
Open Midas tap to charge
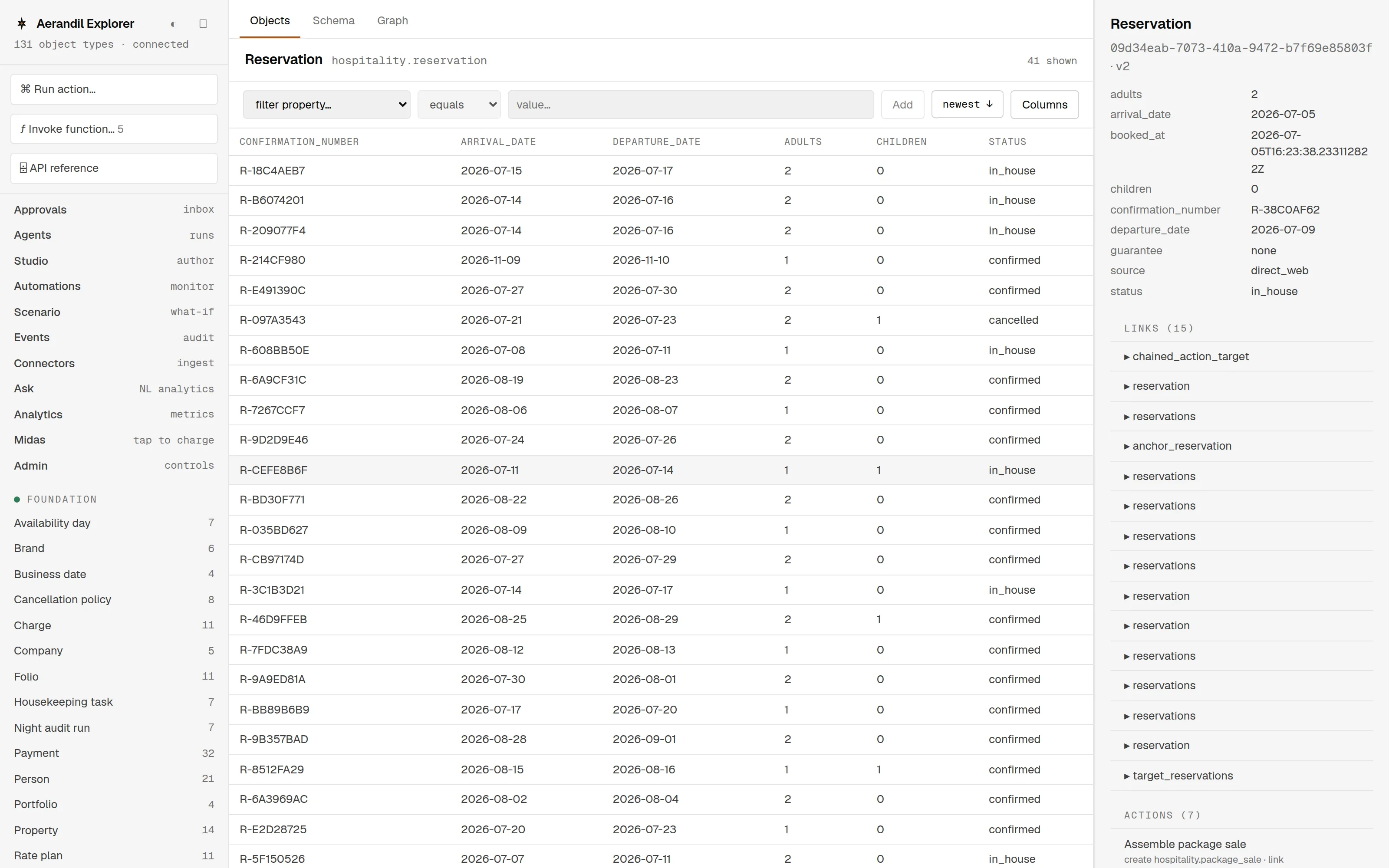tap(114, 440)
